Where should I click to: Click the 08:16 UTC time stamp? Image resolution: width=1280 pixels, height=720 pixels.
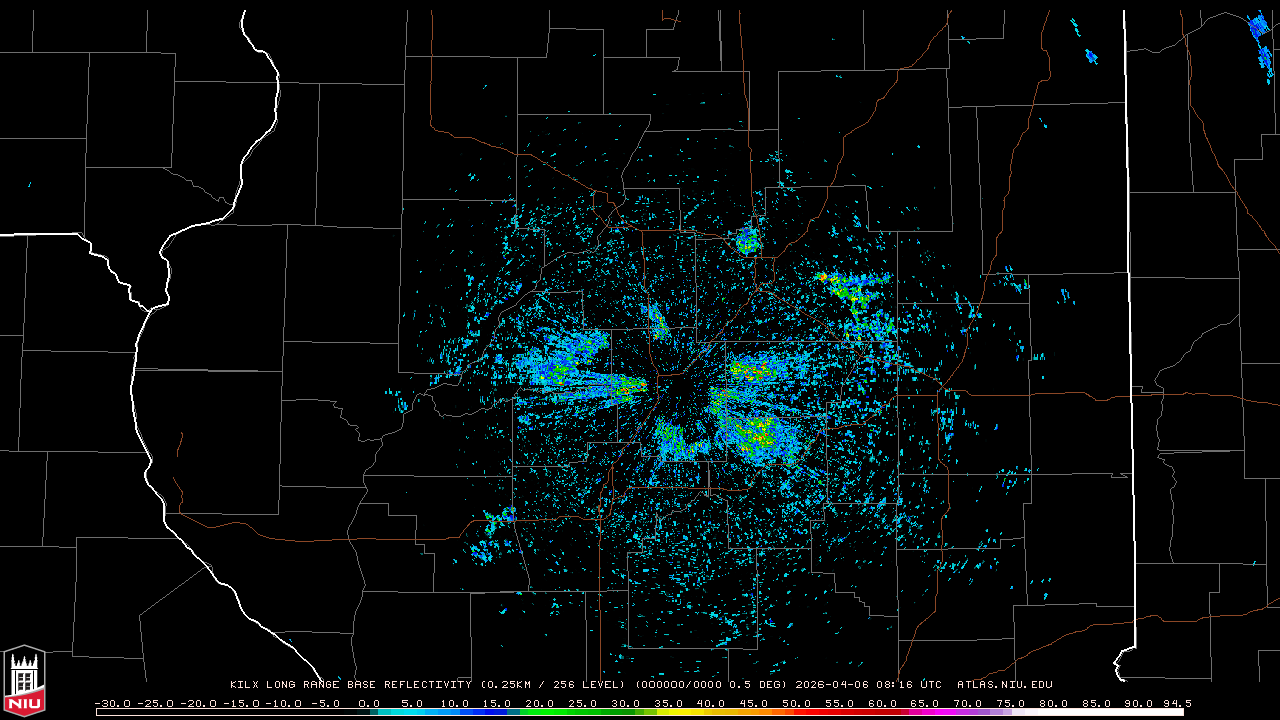[x=909, y=685]
